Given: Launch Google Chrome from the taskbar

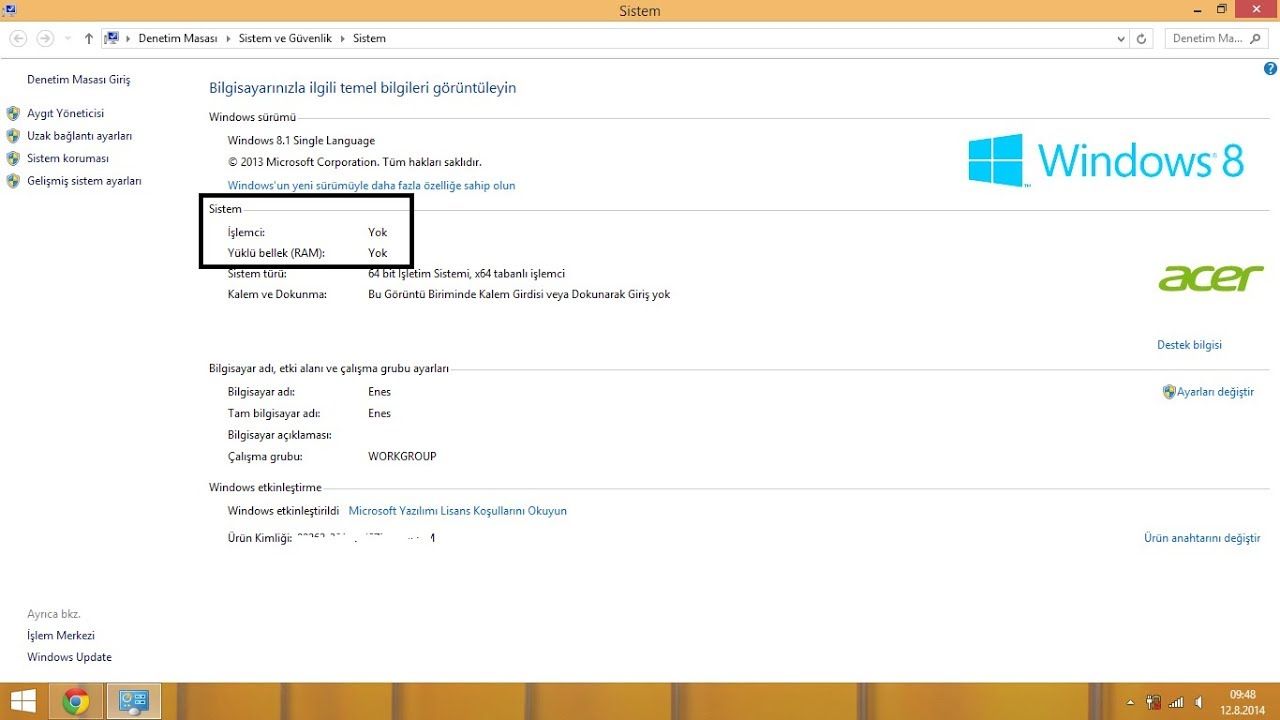Looking at the screenshot, I should click(x=75, y=701).
